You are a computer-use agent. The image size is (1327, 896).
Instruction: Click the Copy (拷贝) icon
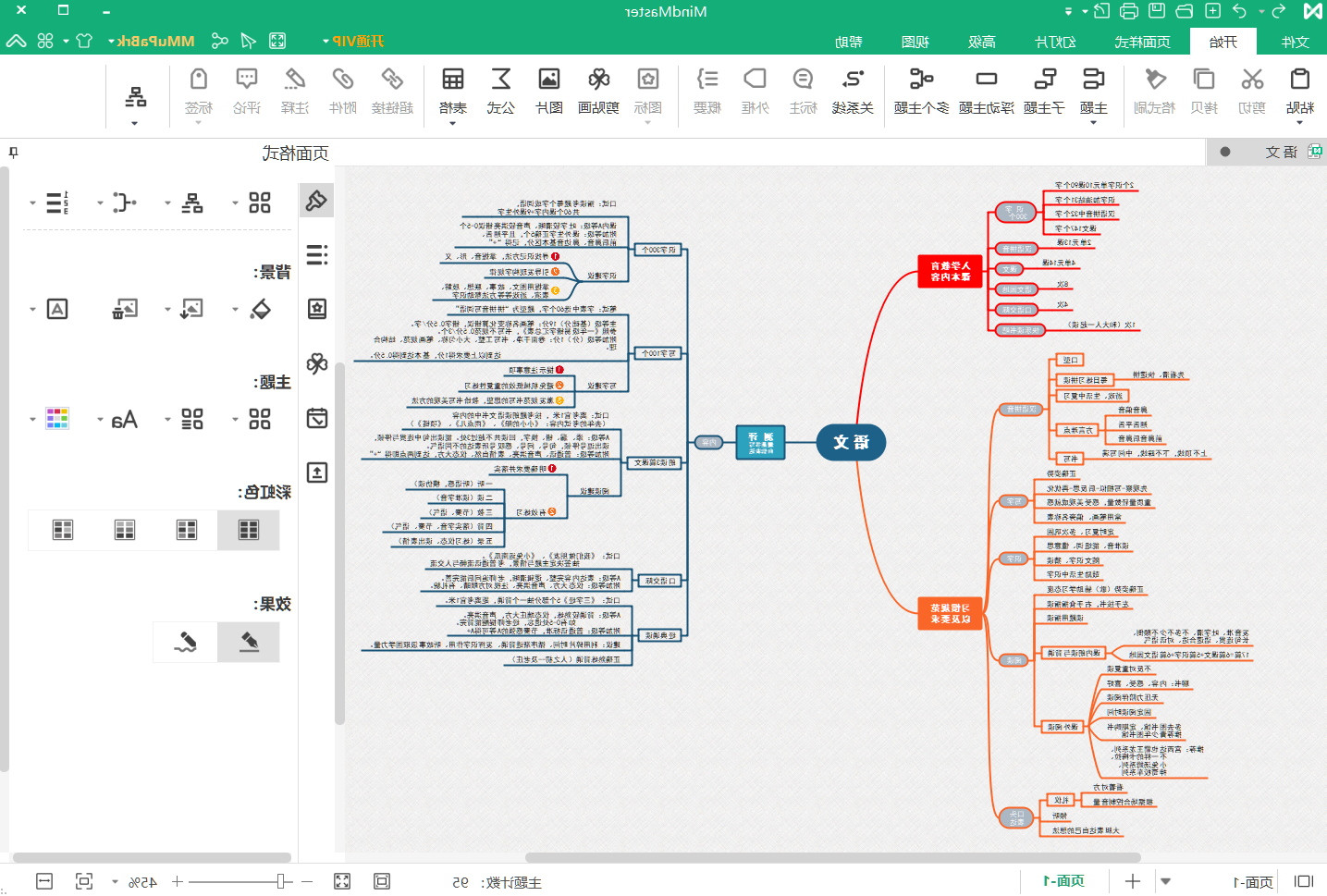point(1204,80)
